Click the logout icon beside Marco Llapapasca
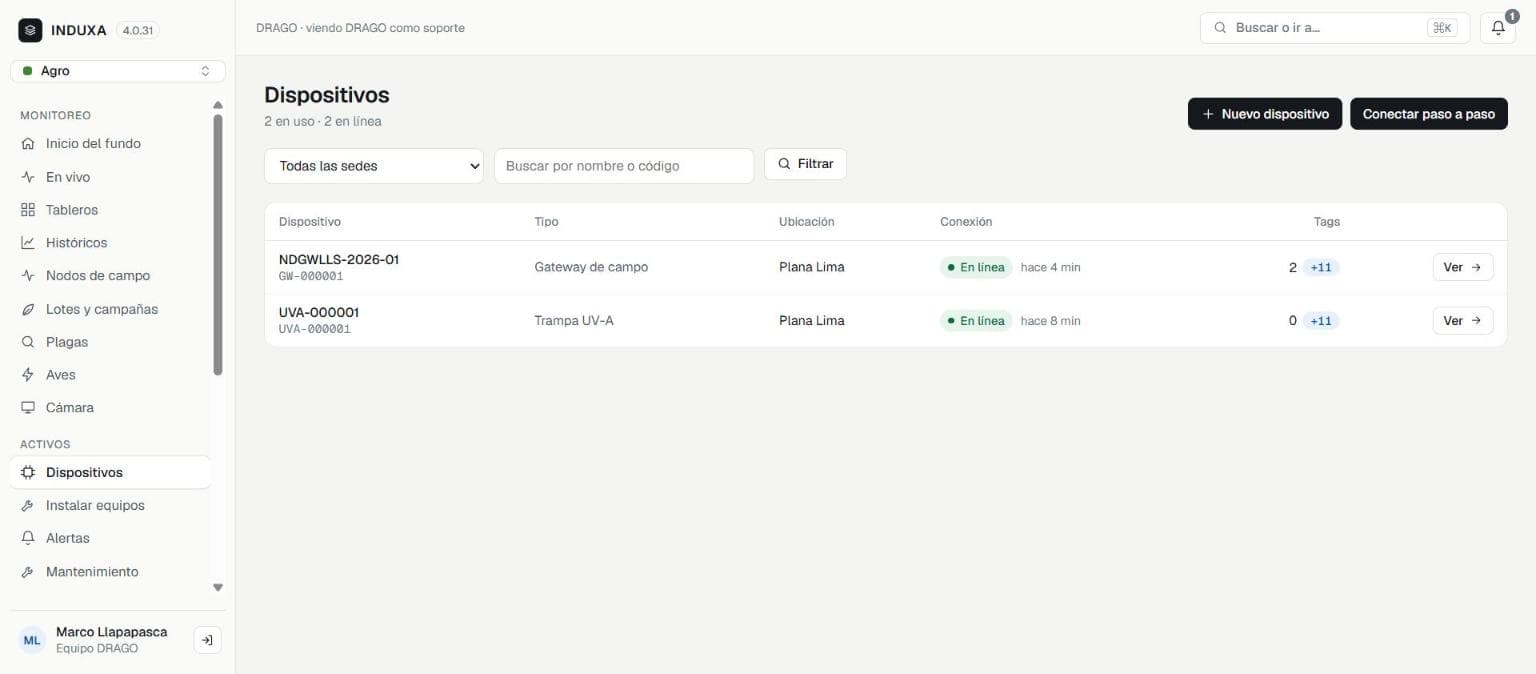Screen dimensions: 1536x674 (207, 640)
